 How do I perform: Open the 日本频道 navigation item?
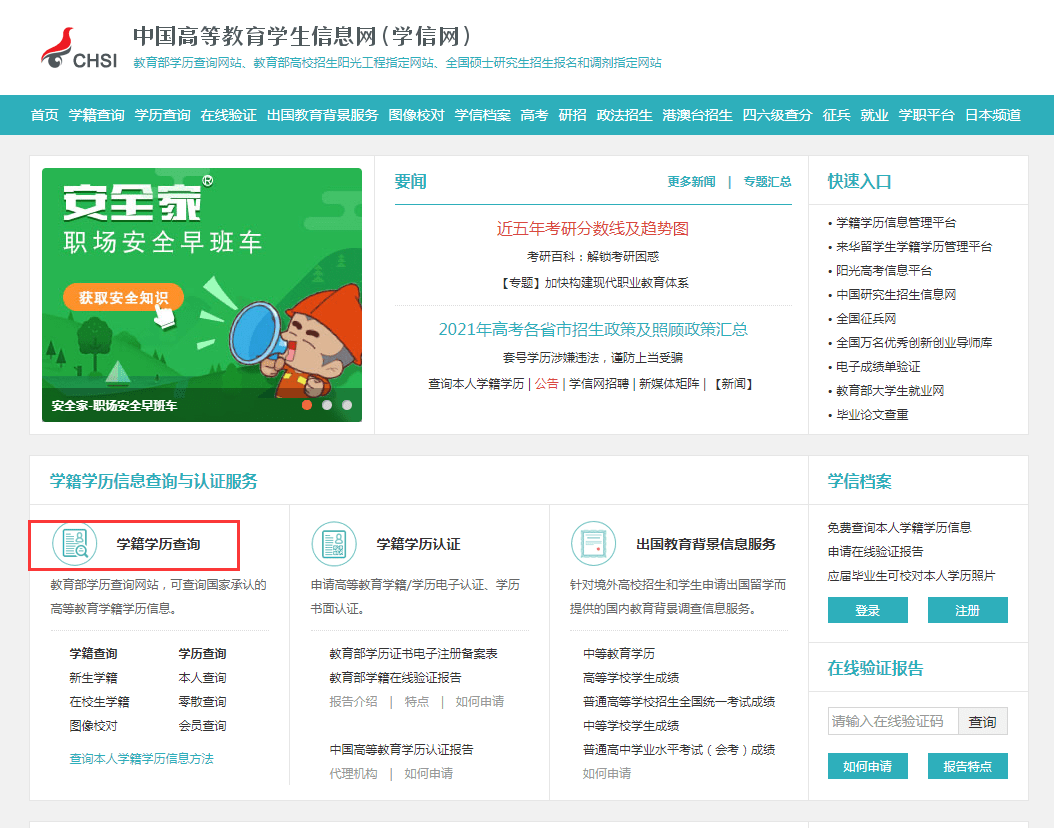tap(992, 115)
